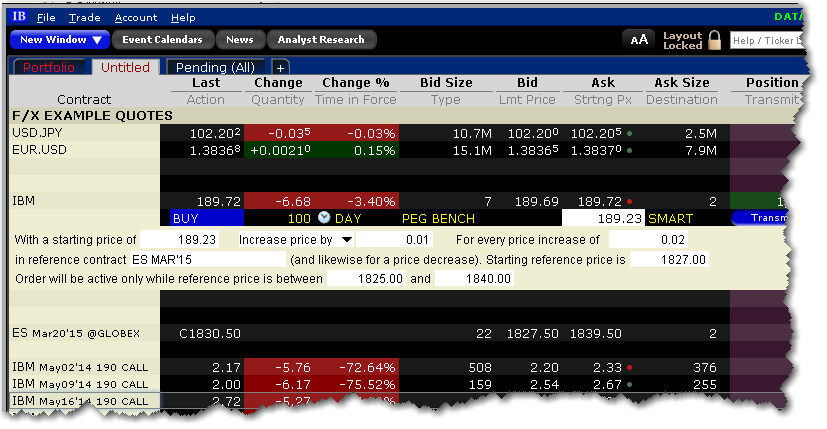Screen dimensions: 827x429
Task: Open the Trade menu
Action: coord(84,17)
